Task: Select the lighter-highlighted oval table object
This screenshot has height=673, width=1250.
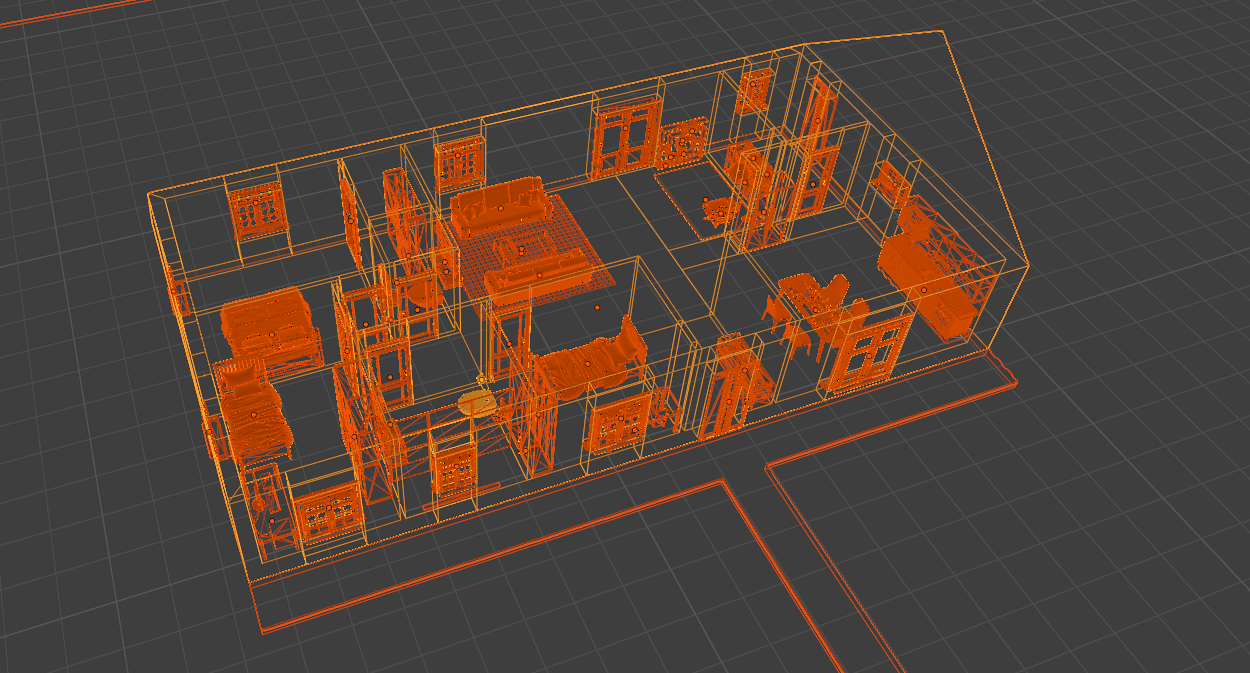Action: tap(477, 403)
